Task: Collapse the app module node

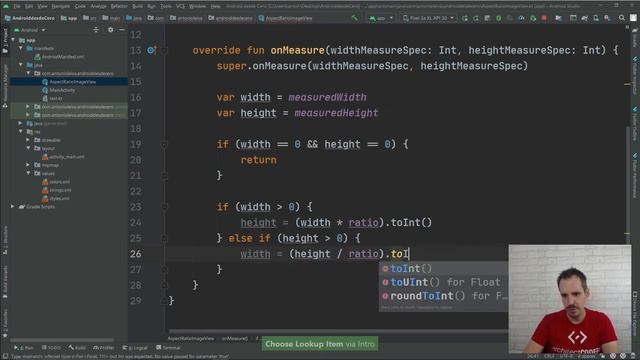Action: (13, 40)
